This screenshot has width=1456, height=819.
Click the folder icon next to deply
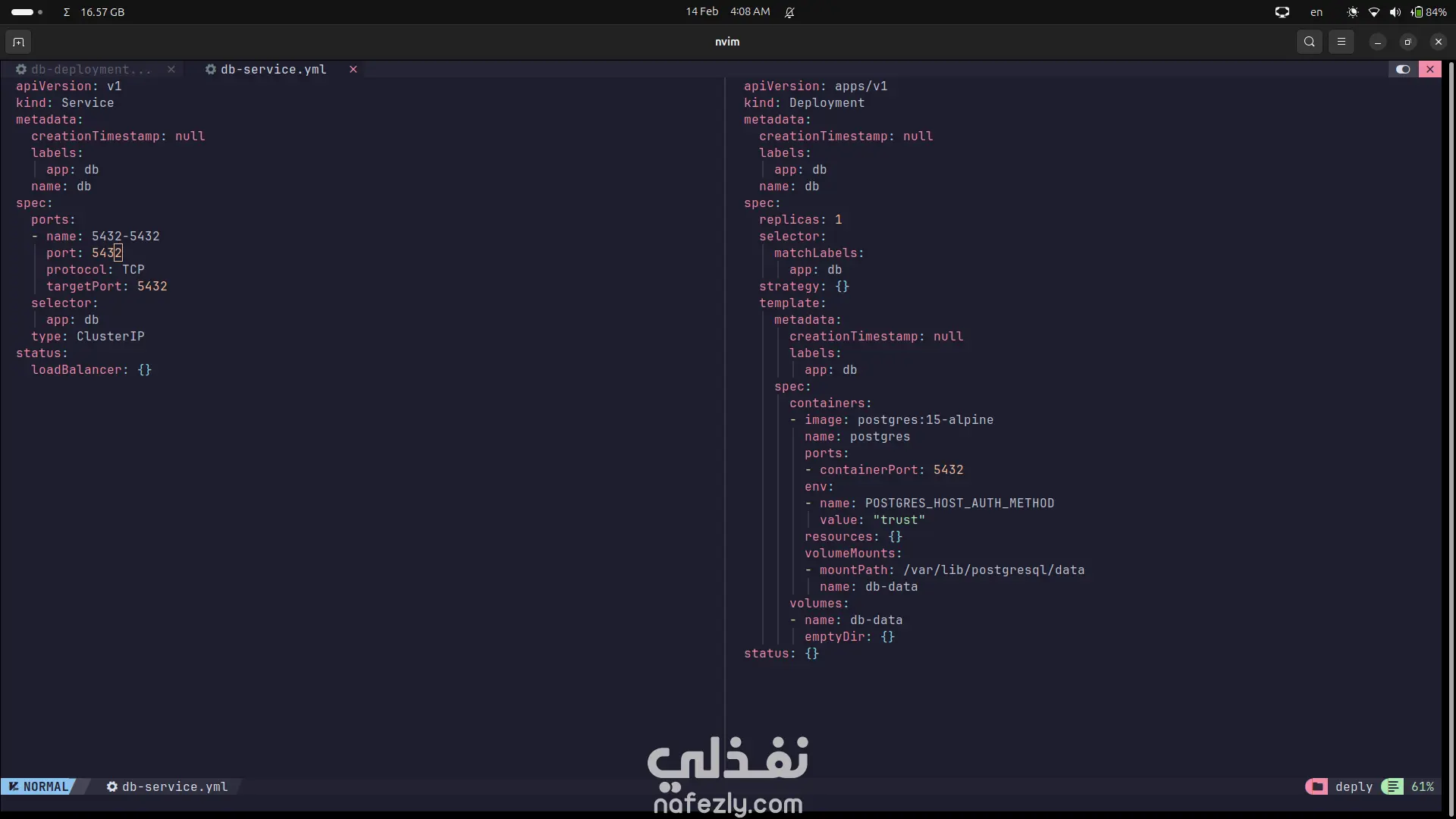click(1316, 786)
